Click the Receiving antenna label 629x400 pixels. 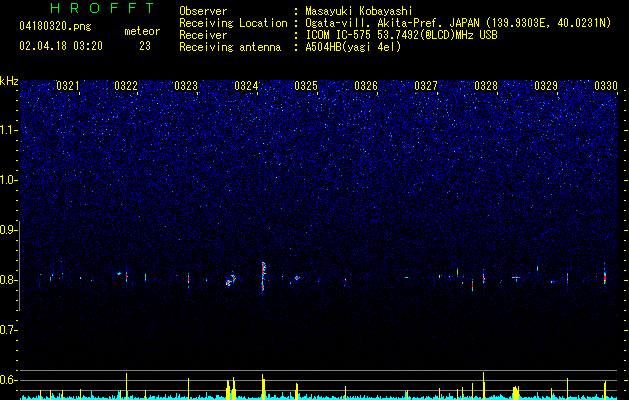230,47
